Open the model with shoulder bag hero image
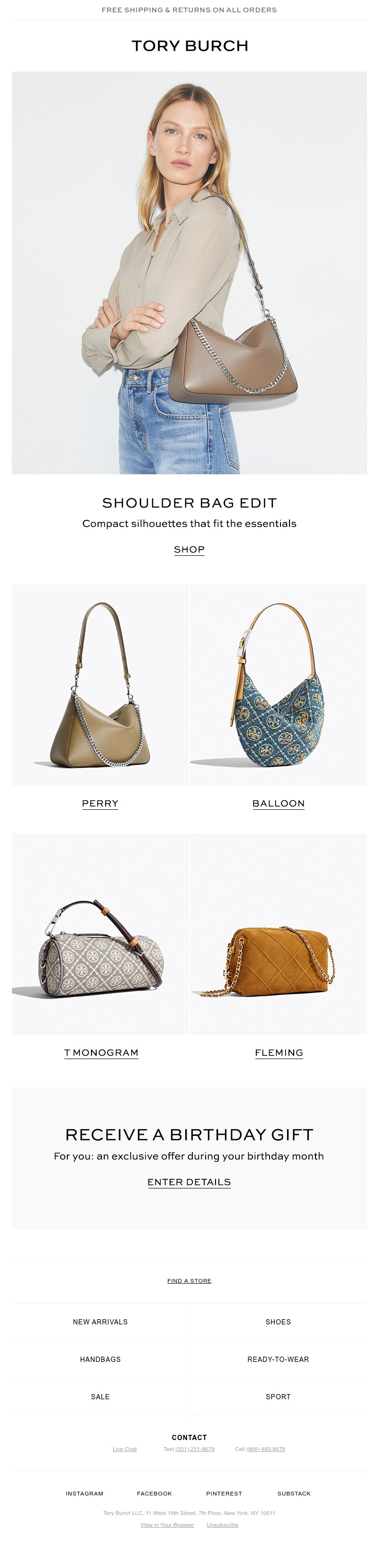 189,272
